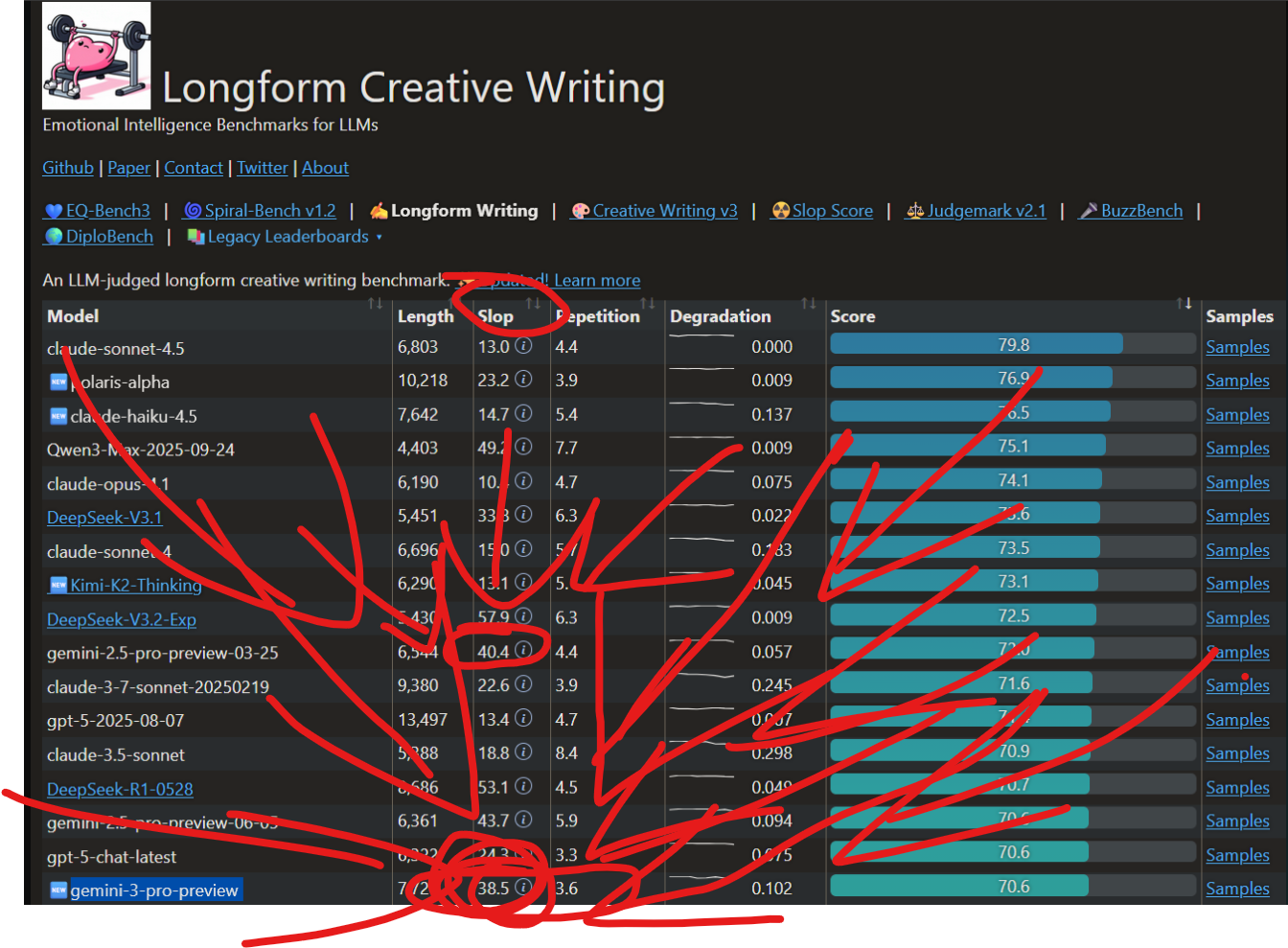Click the microphone icon beside BuzzBench
1288x948 pixels.
[x=1089, y=211]
